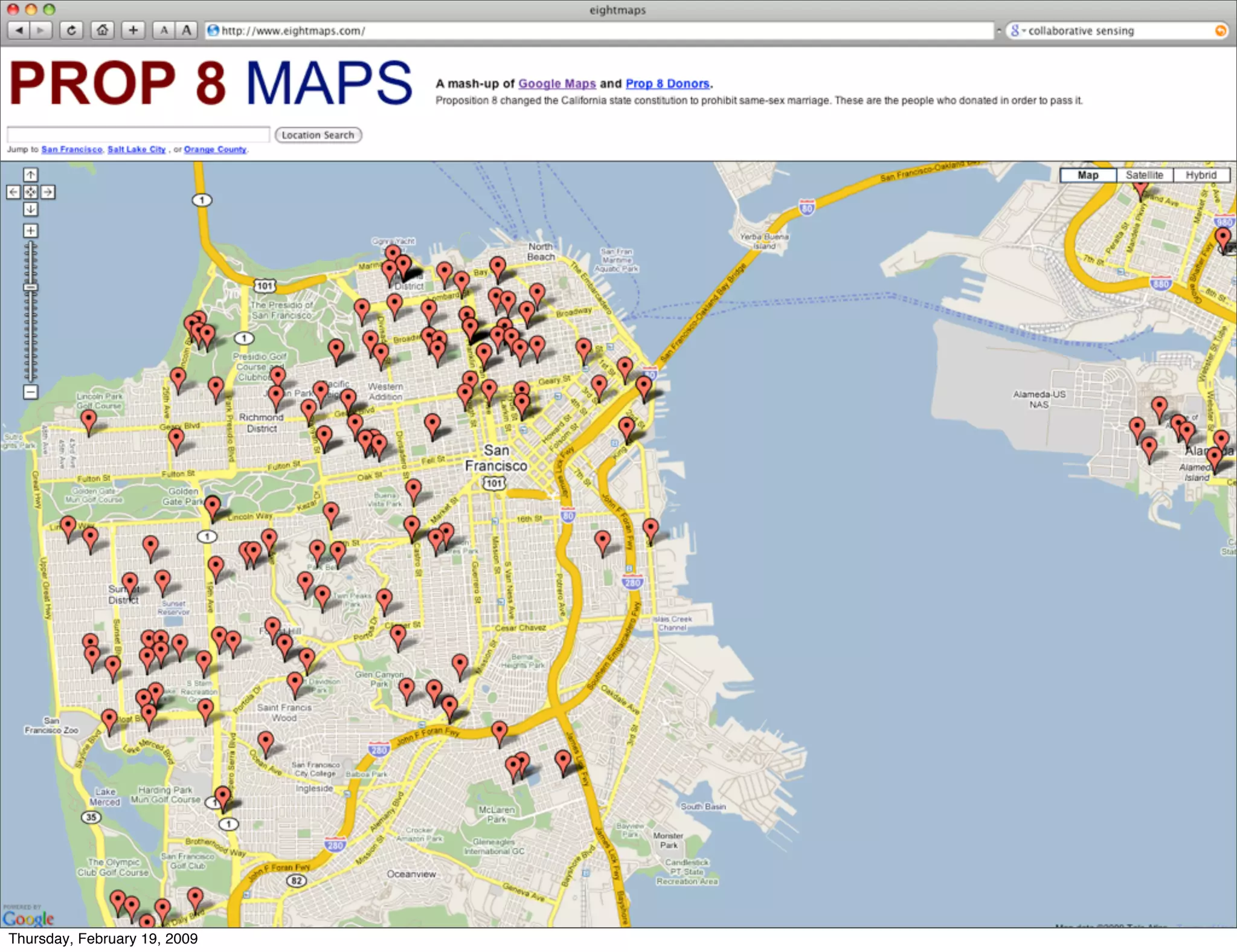Viewport: 1237px width, 952px height.
Task: Click the browser home icon
Action: tap(103, 30)
